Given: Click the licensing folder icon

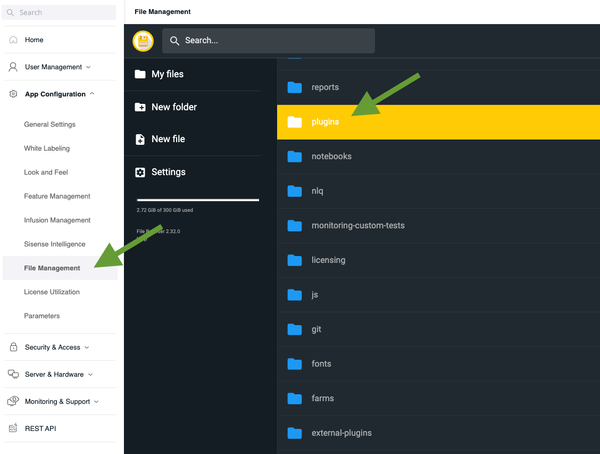Looking at the screenshot, I should coord(295,260).
